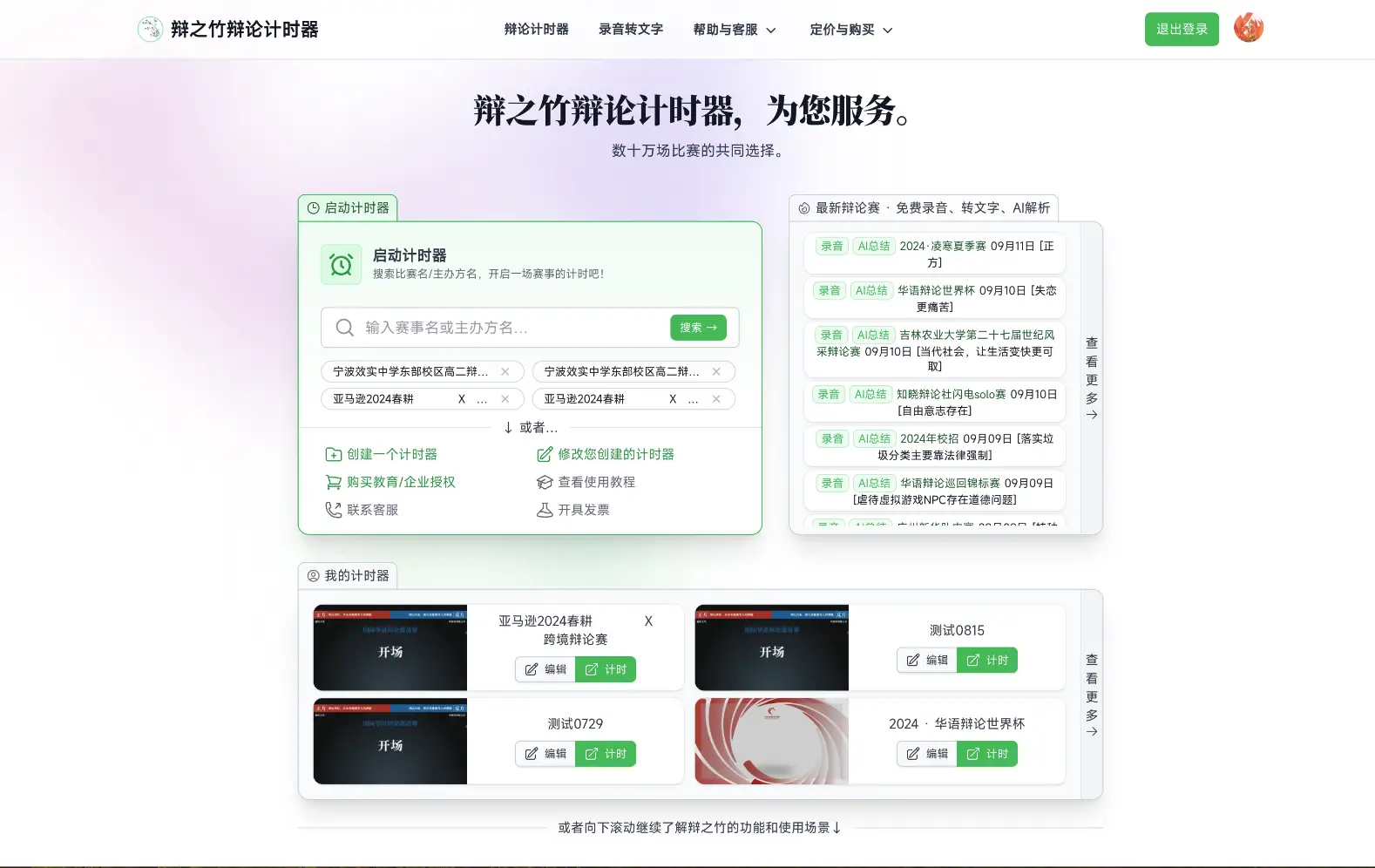Image resolution: width=1375 pixels, height=868 pixels.
Task: Click 录音 tag on 知晓辩论社闪电solo赛 entry
Action: pyautogui.click(x=829, y=395)
